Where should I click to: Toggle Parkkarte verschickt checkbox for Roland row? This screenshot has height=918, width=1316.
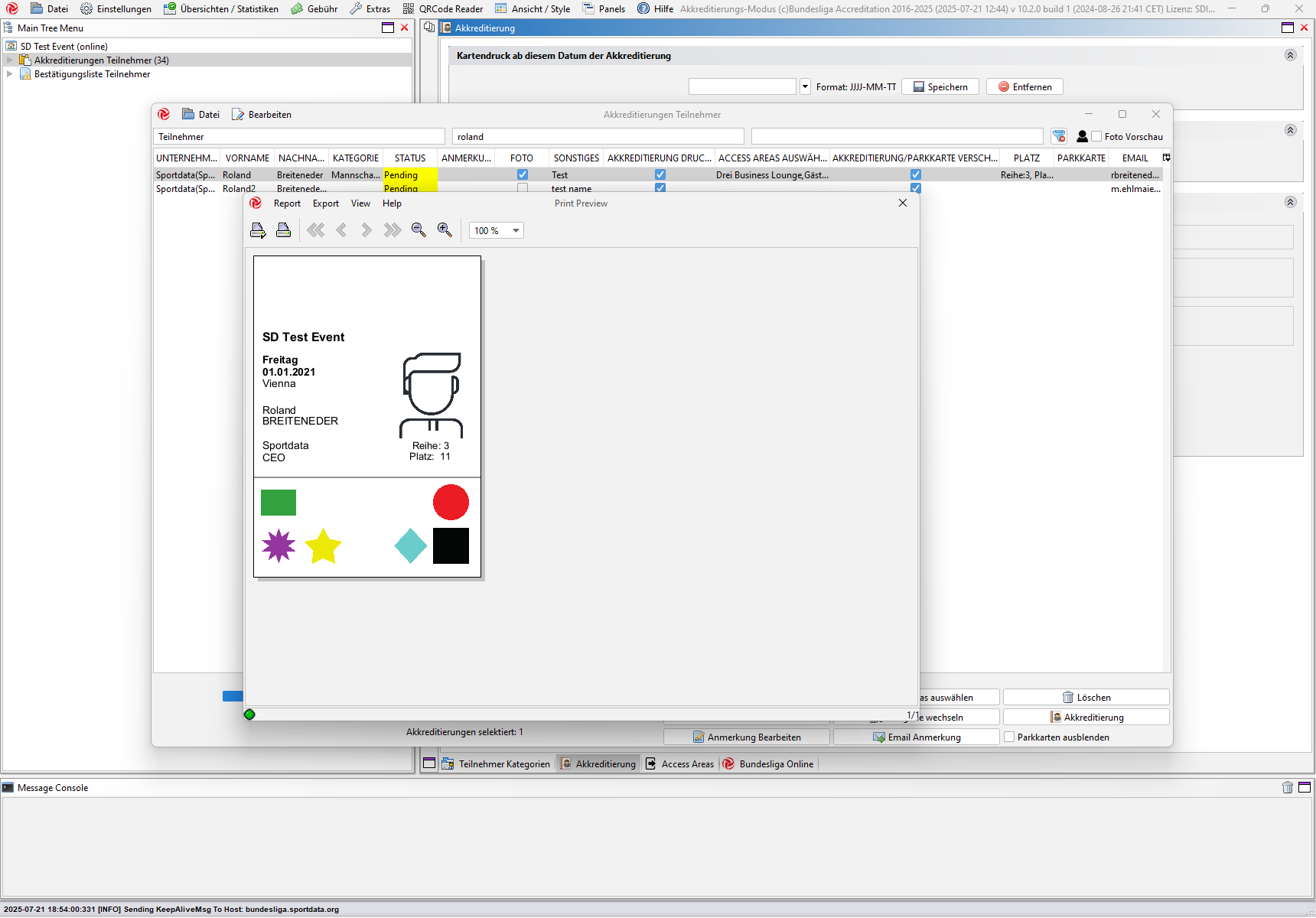pyautogui.click(x=916, y=174)
